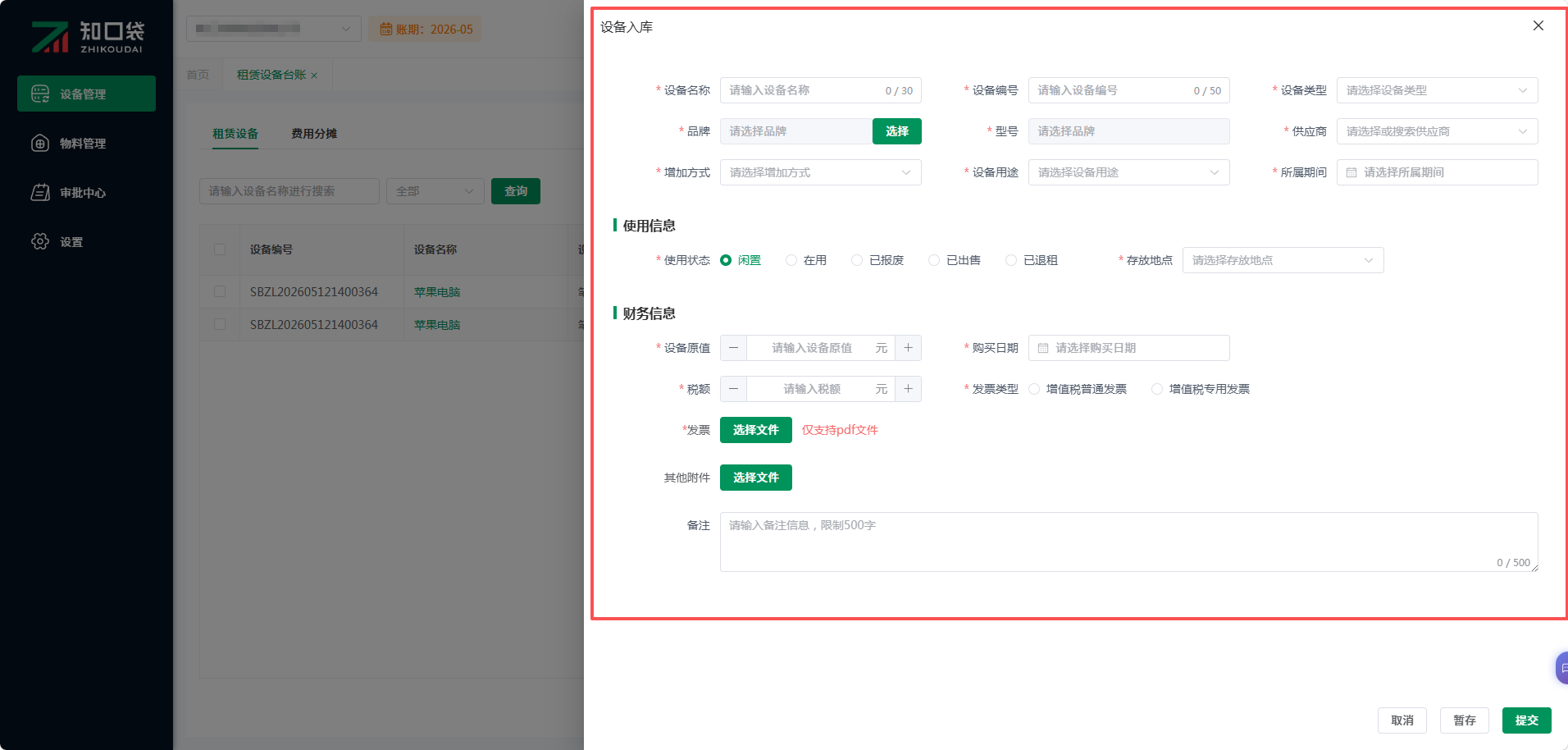1568x750 pixels.
Task: Open 设备管理 menu in sidebar
Action: tap(86, 94)
